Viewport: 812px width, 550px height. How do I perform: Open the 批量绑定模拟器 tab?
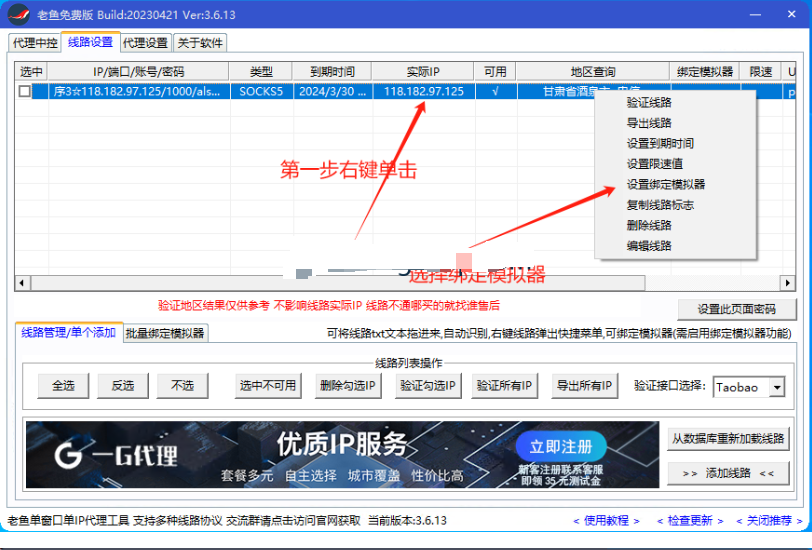(x=165, y=333)
